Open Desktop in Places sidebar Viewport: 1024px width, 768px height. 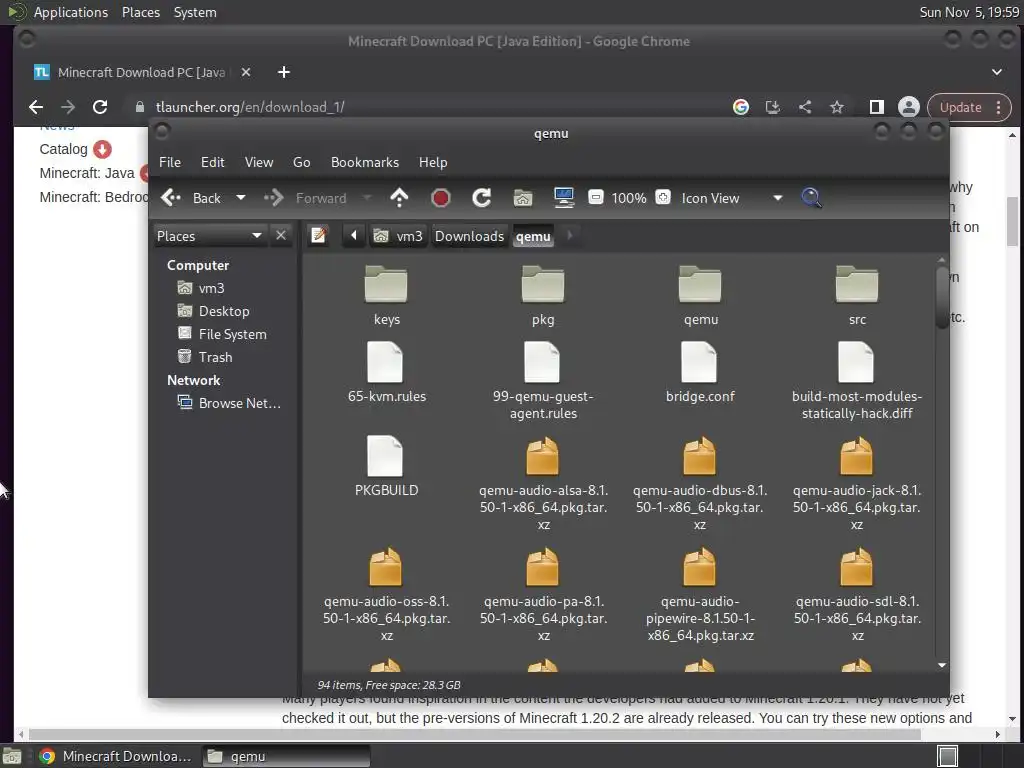(223, 311)
